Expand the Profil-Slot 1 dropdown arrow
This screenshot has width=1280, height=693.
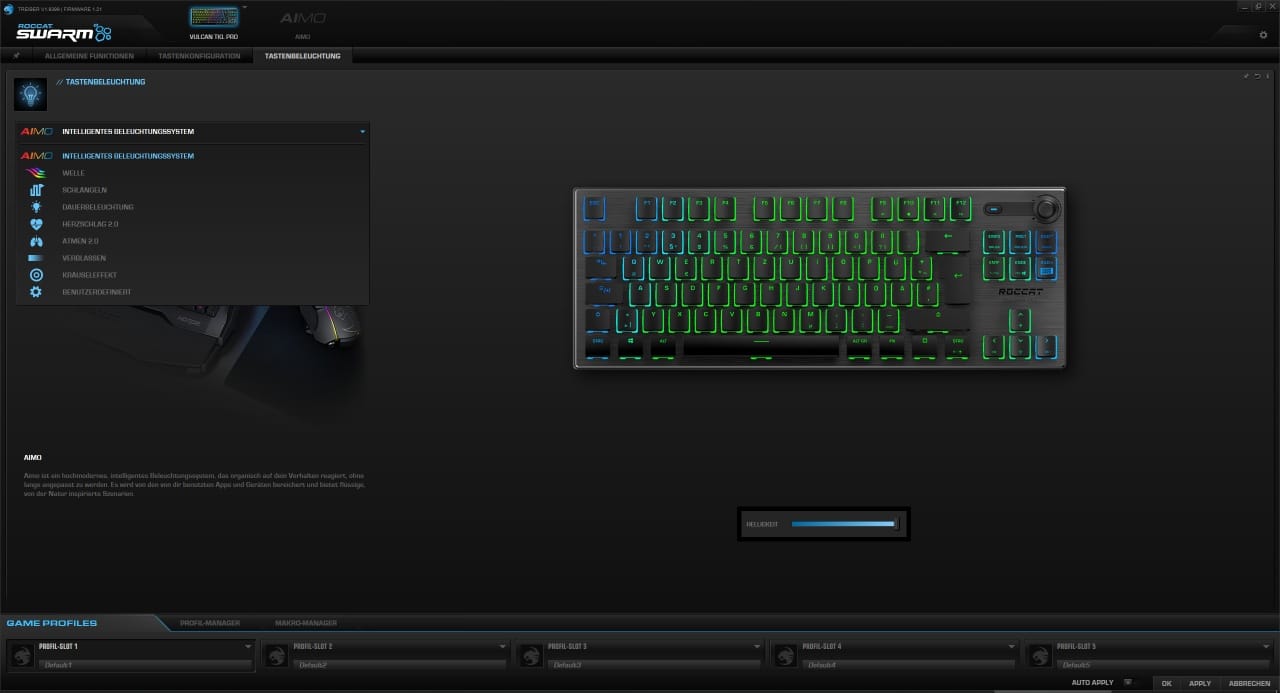(x=248, y=647)
